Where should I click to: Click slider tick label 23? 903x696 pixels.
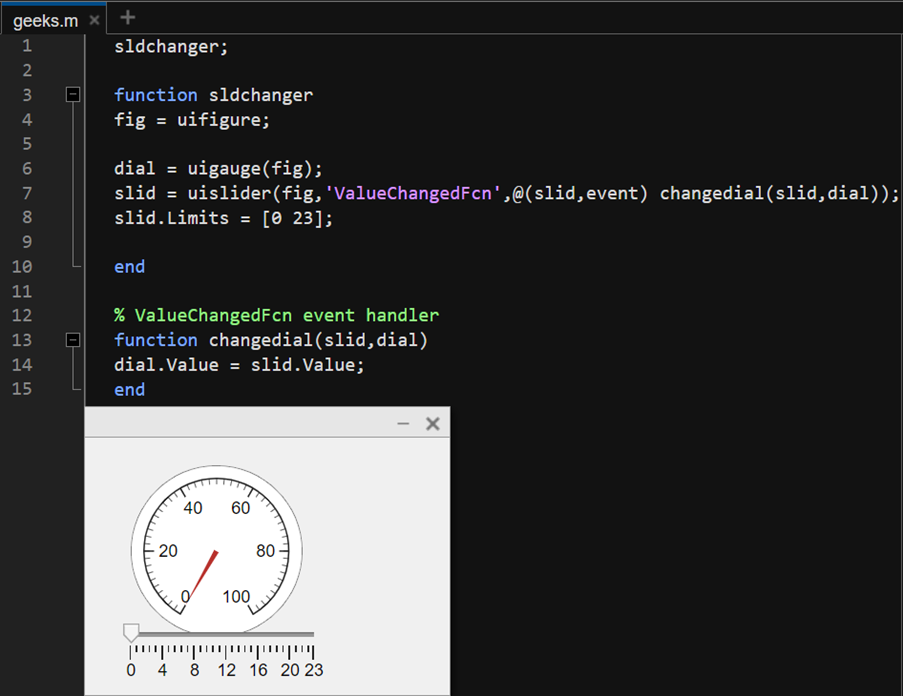click(314, 670)
